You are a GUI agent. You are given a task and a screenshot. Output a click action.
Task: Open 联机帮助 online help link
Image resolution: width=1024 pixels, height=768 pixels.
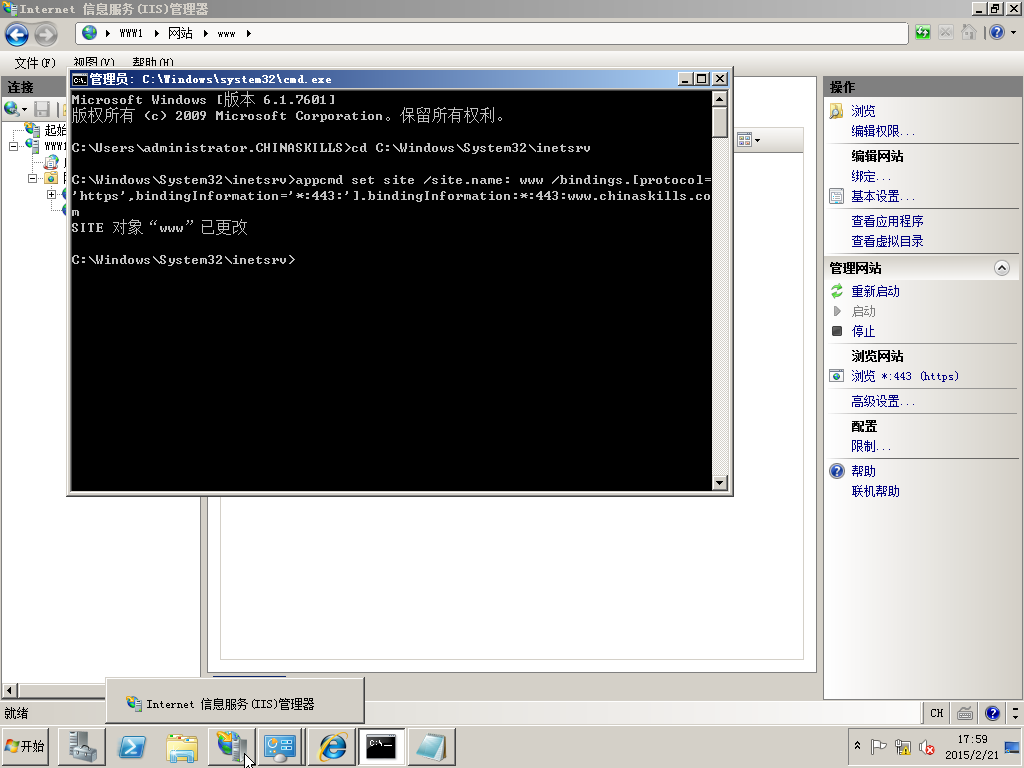(875, 491)
